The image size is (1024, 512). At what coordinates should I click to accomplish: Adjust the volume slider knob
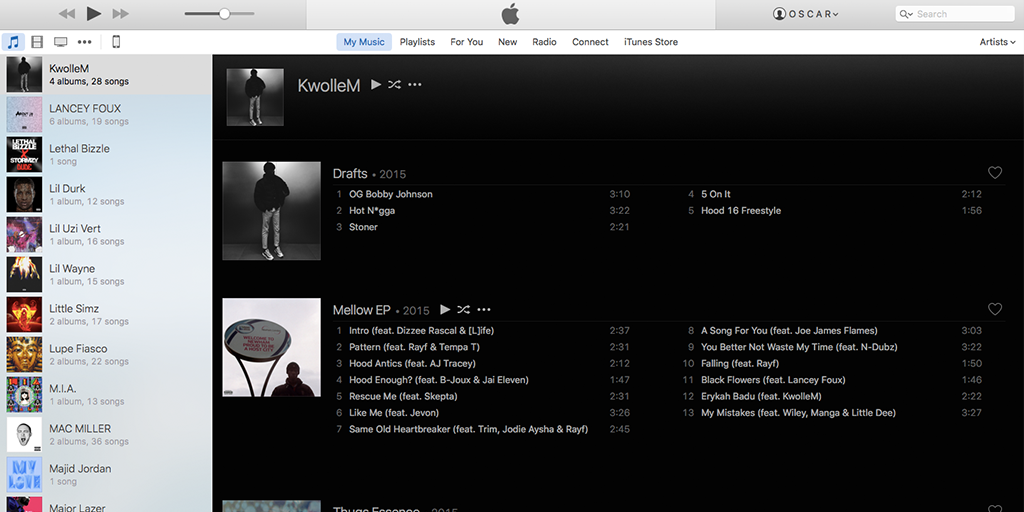pos(224,14)
